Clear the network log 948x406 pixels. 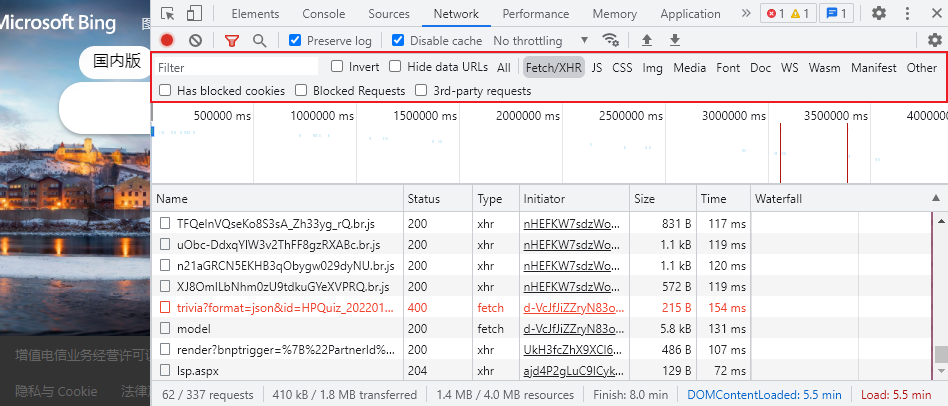pos(196,40)
